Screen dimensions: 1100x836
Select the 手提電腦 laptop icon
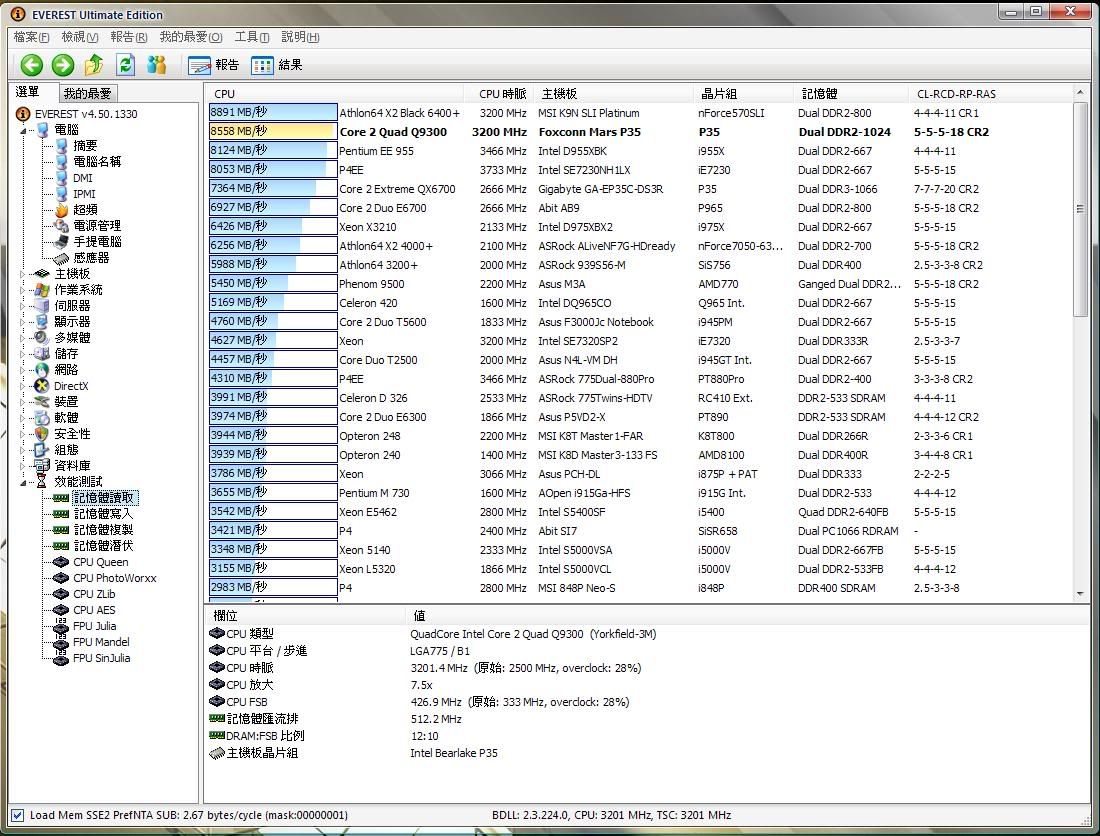click(62, 242)
